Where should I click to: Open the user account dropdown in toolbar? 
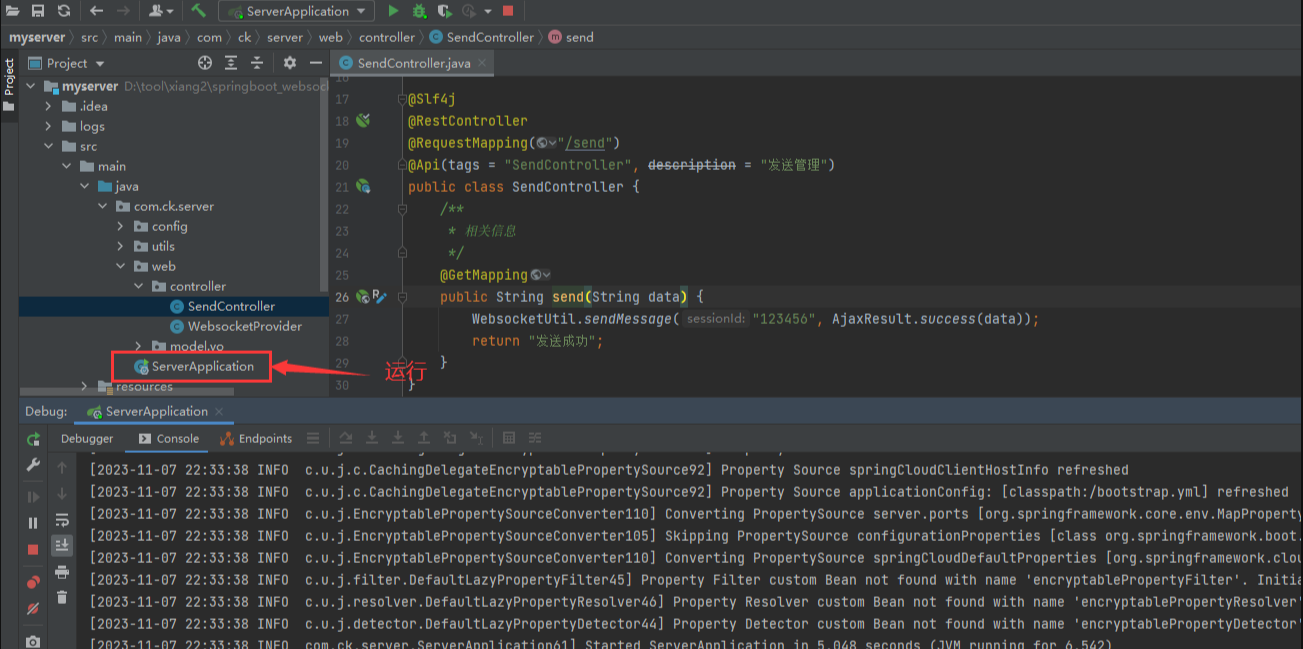pyautogui.click(x=160, y=11)
